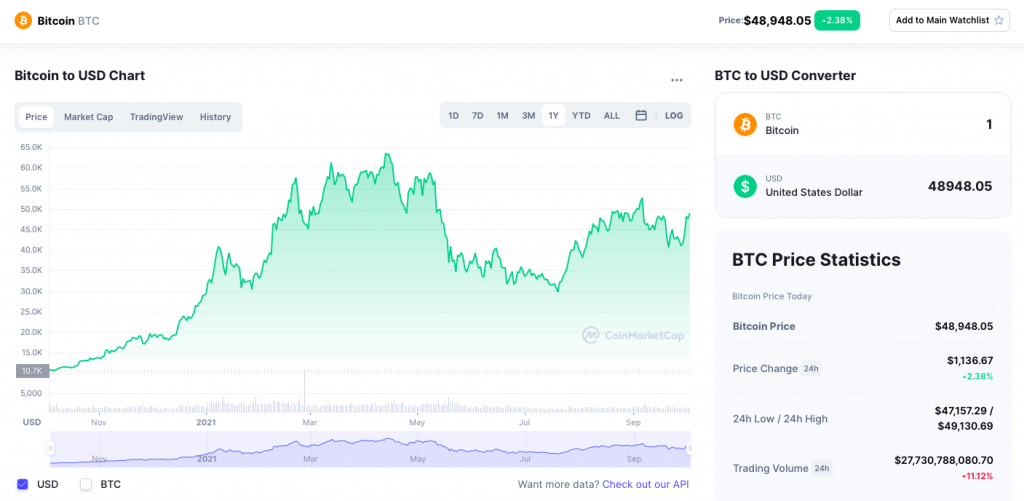Click the United States Dollar label
Screen dimensions: 1024x501
(x=814, y=192)
